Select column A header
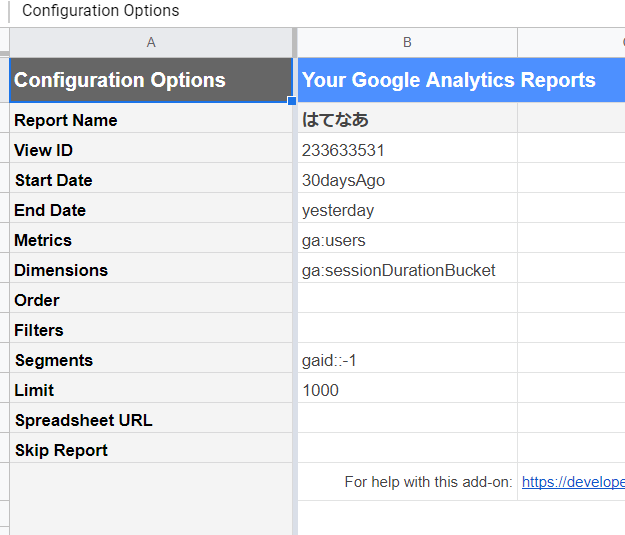This screenshot has width=625, height=535. pyautogui.click(x=151, y=43)
